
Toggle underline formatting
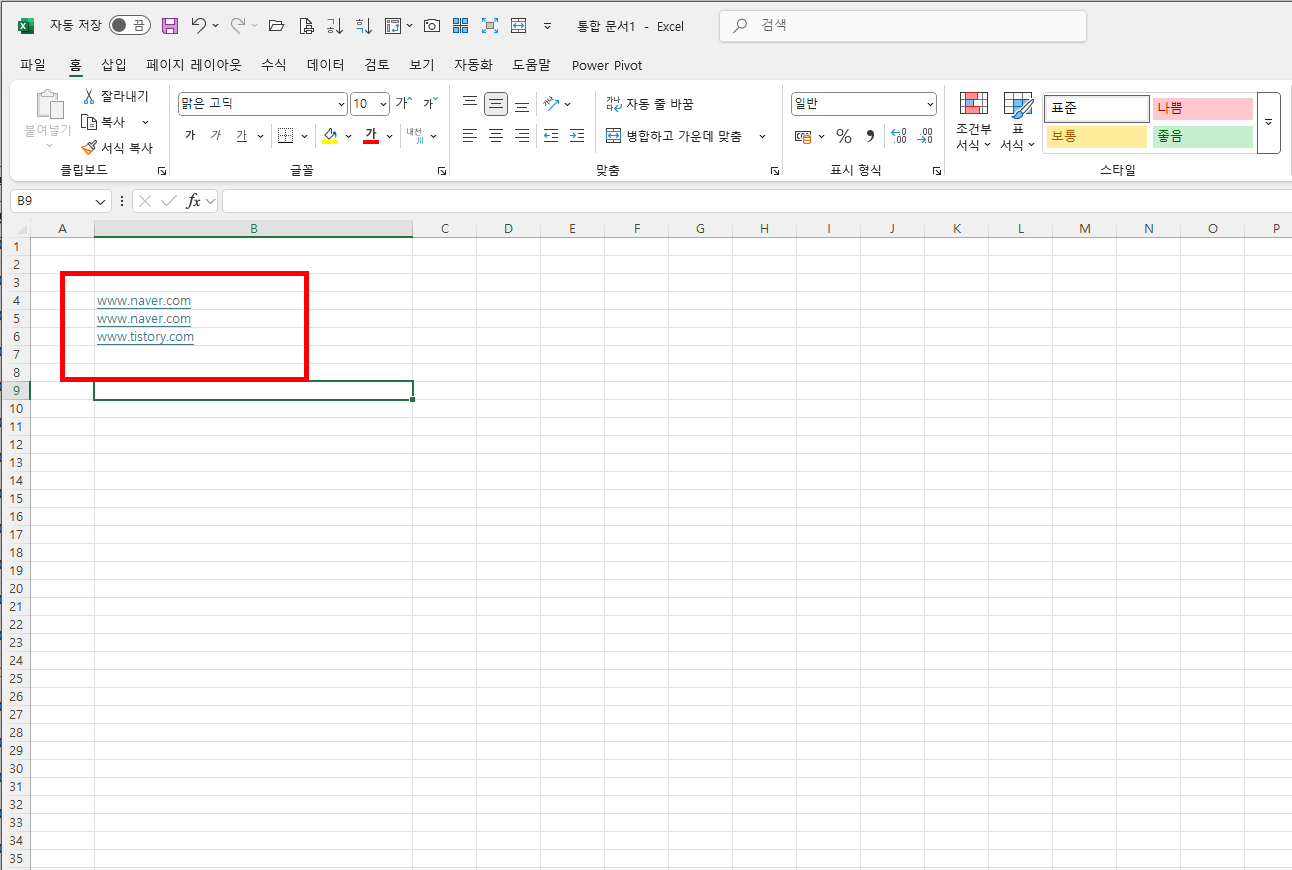point(242,136)
